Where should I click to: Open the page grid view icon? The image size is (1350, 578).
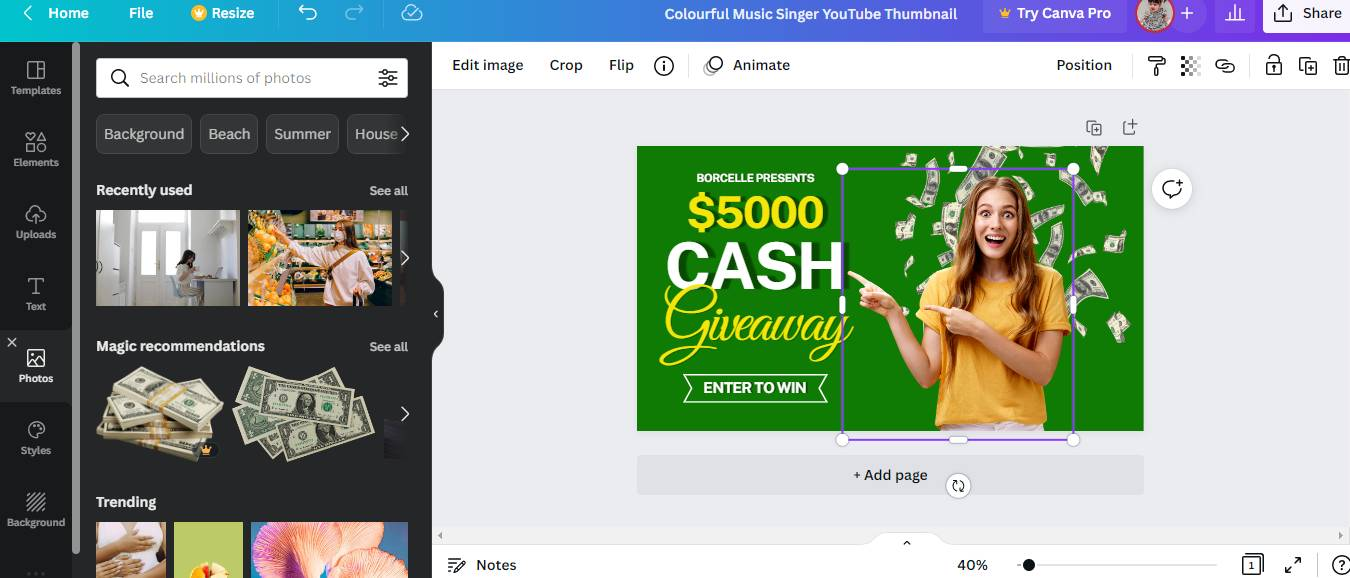point(1252,565)
